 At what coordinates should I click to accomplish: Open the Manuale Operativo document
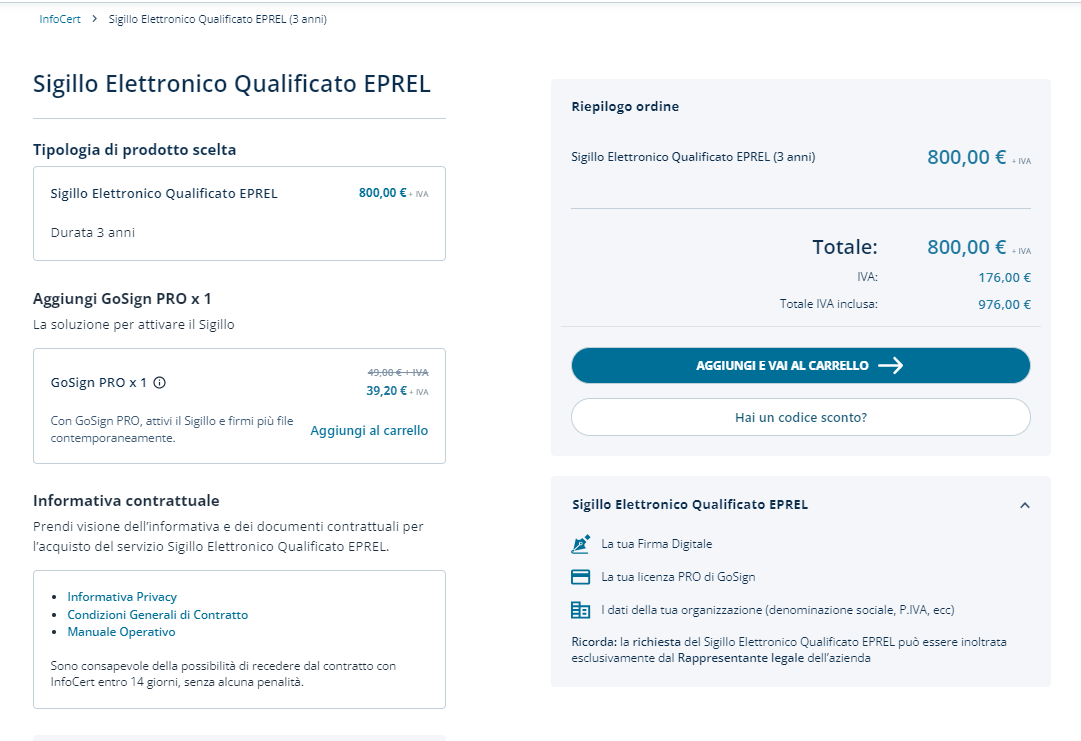(x=121, y=632)
